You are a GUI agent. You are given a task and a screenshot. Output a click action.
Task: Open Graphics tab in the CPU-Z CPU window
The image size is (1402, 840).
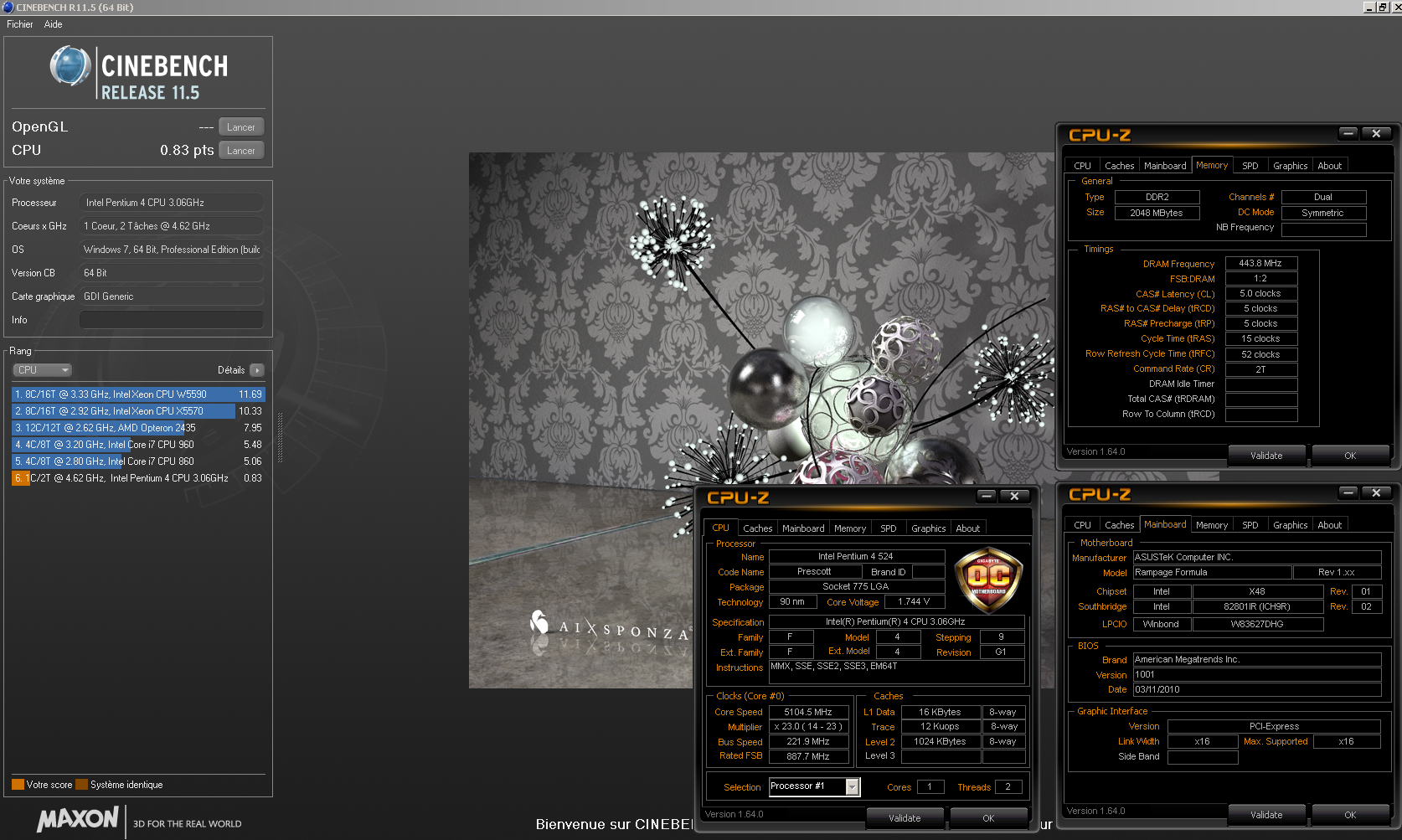(928, 528)
